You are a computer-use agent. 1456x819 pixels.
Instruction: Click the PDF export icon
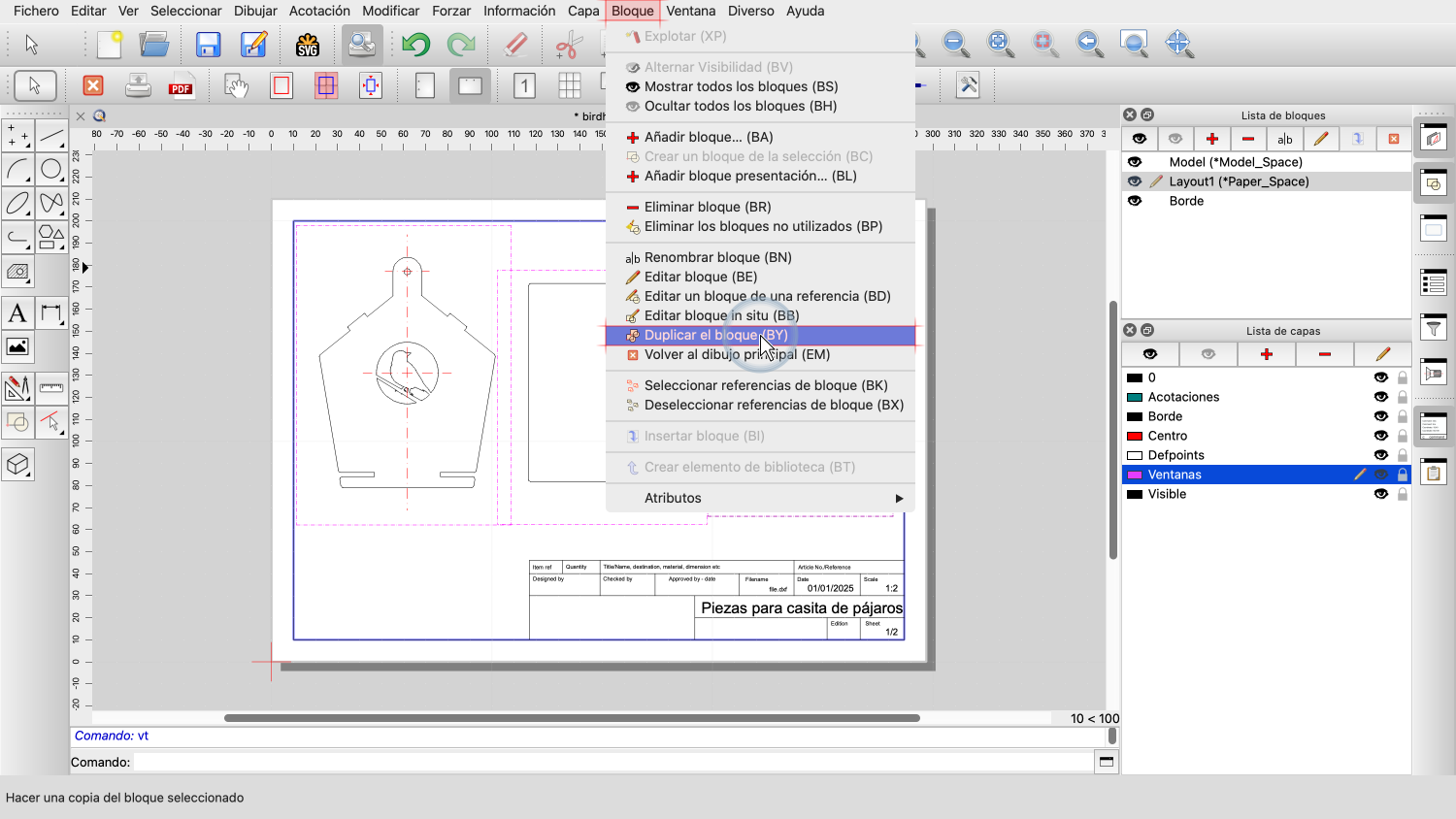pyautogui.click(x=181, y=86)
